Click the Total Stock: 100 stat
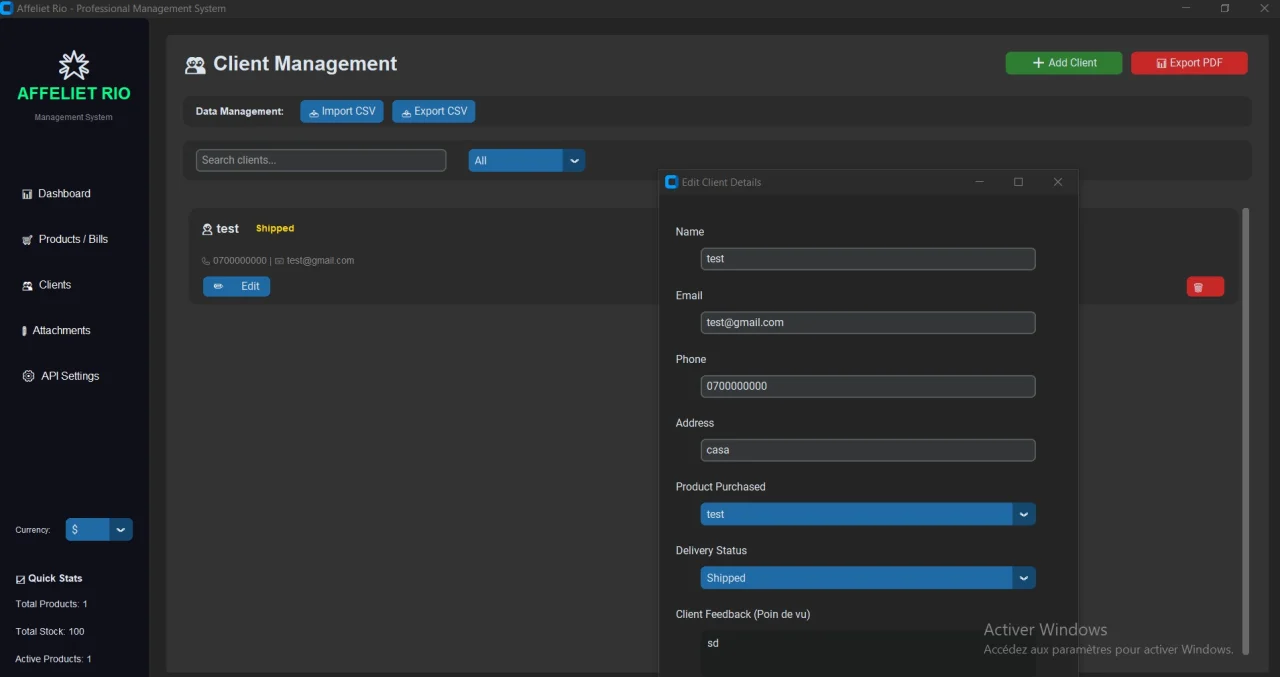1280x677 pixels. click(x=50, y=632)
